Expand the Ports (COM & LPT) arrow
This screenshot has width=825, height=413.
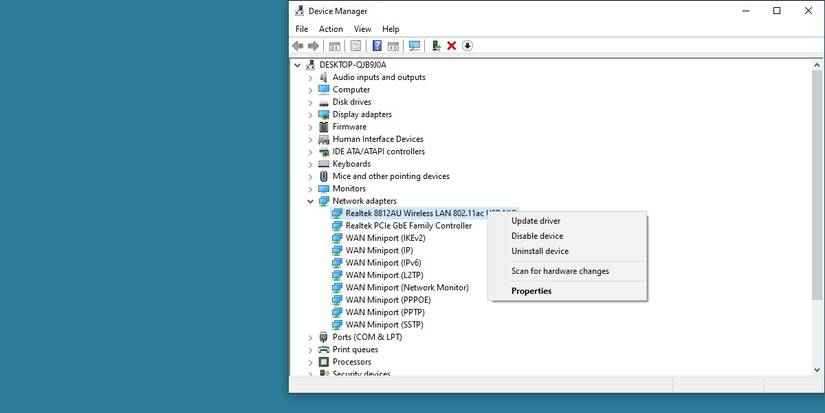pos(310,337)
